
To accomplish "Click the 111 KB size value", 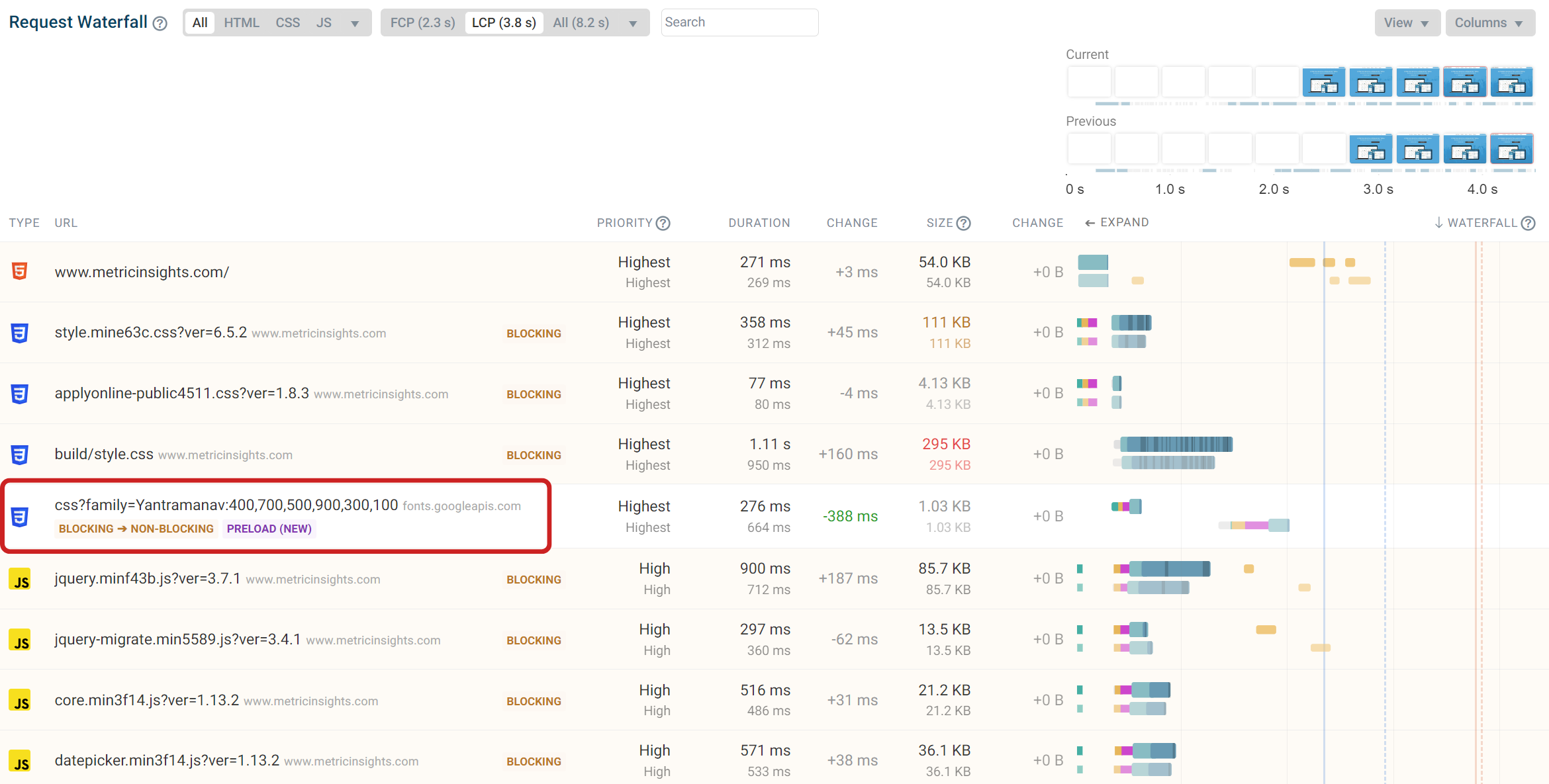I will pyautogui.click(x=946, y=322).
